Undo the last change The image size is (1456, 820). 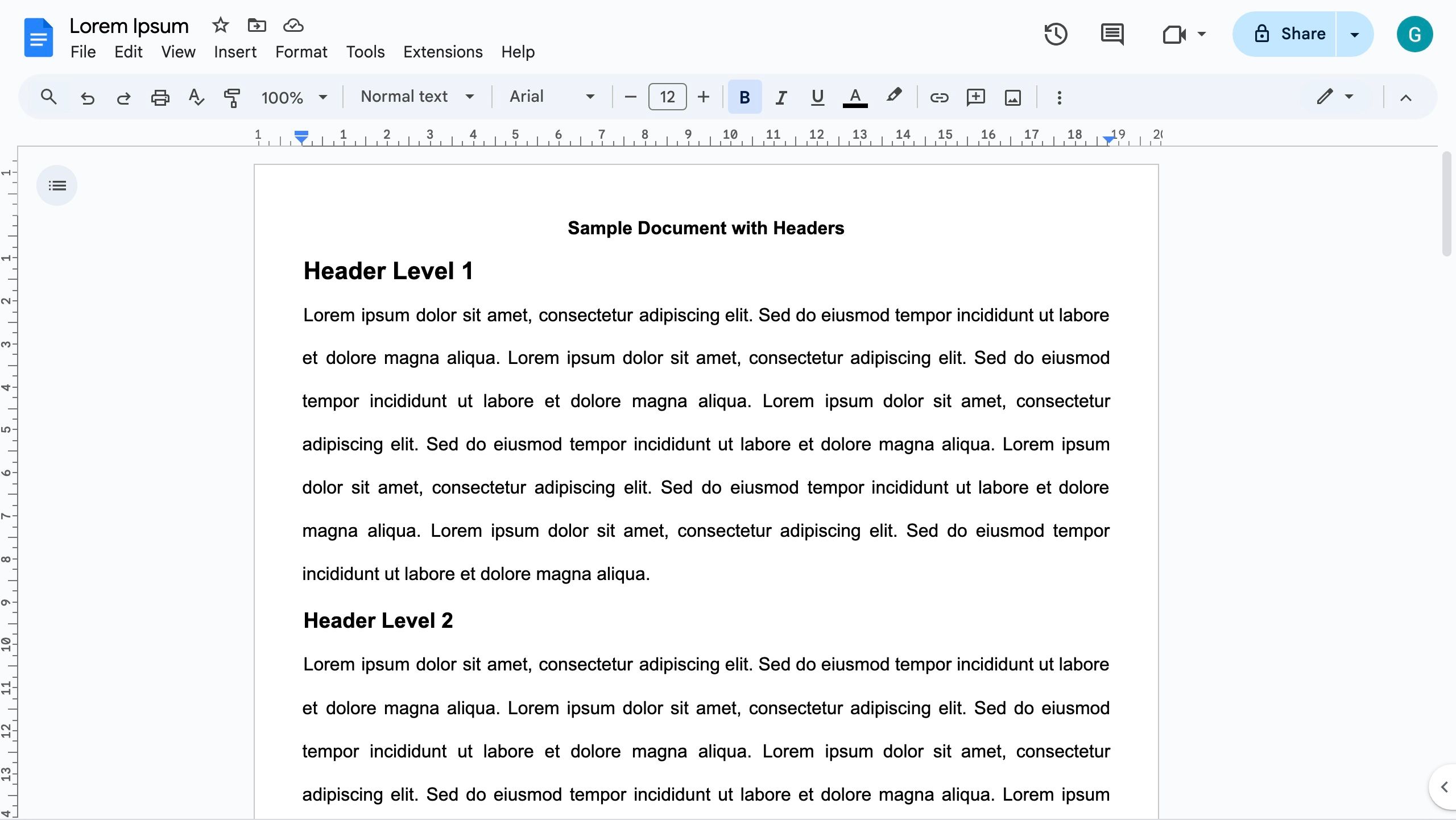[x=88, y=97]
